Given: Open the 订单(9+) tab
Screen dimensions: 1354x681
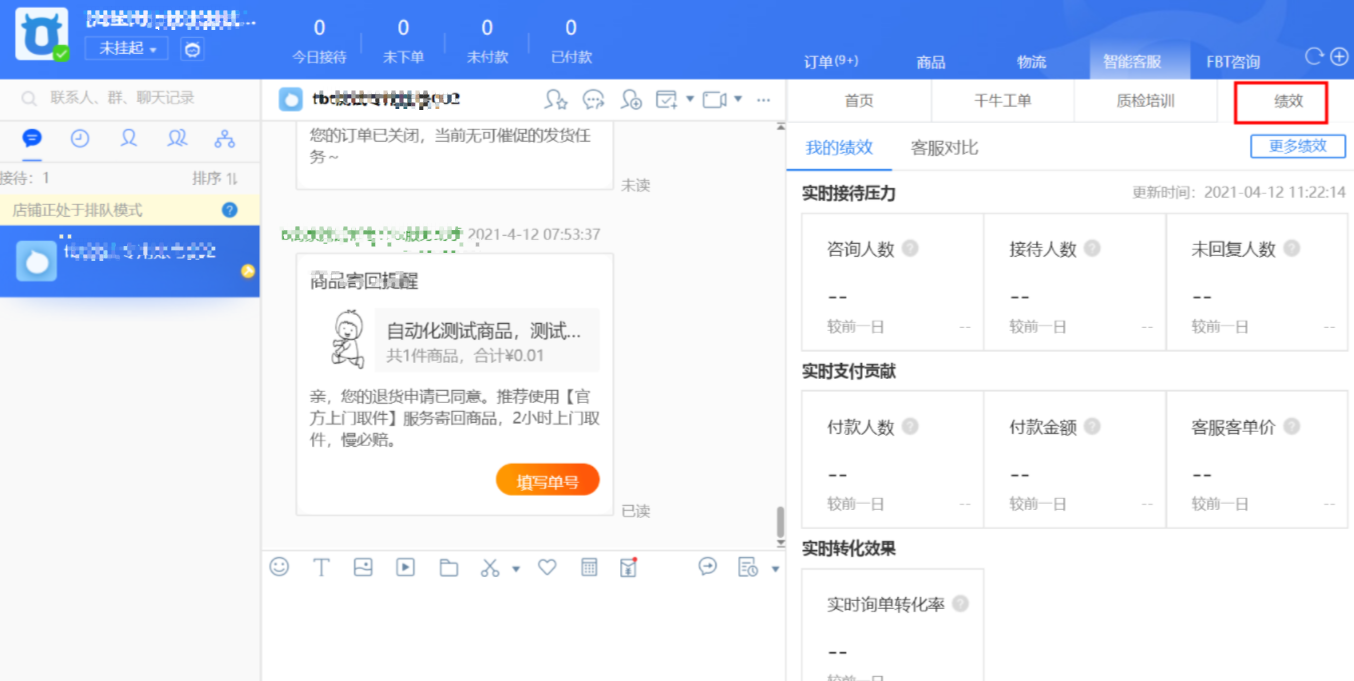Looking at the screenshot, I should 830,62.
